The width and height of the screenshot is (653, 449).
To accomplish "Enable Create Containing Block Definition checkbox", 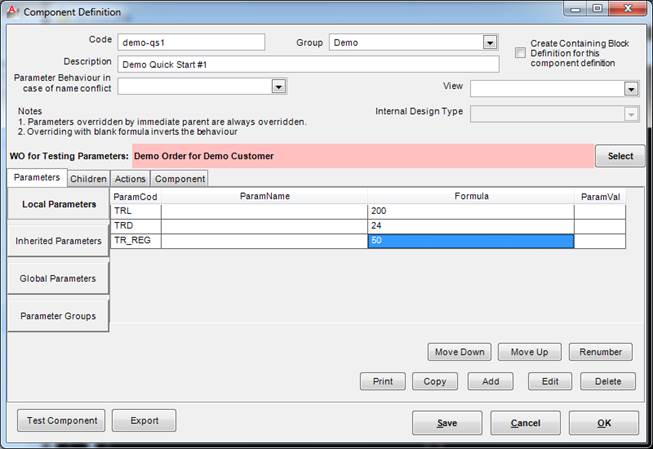I will click(x=520, y=52).
